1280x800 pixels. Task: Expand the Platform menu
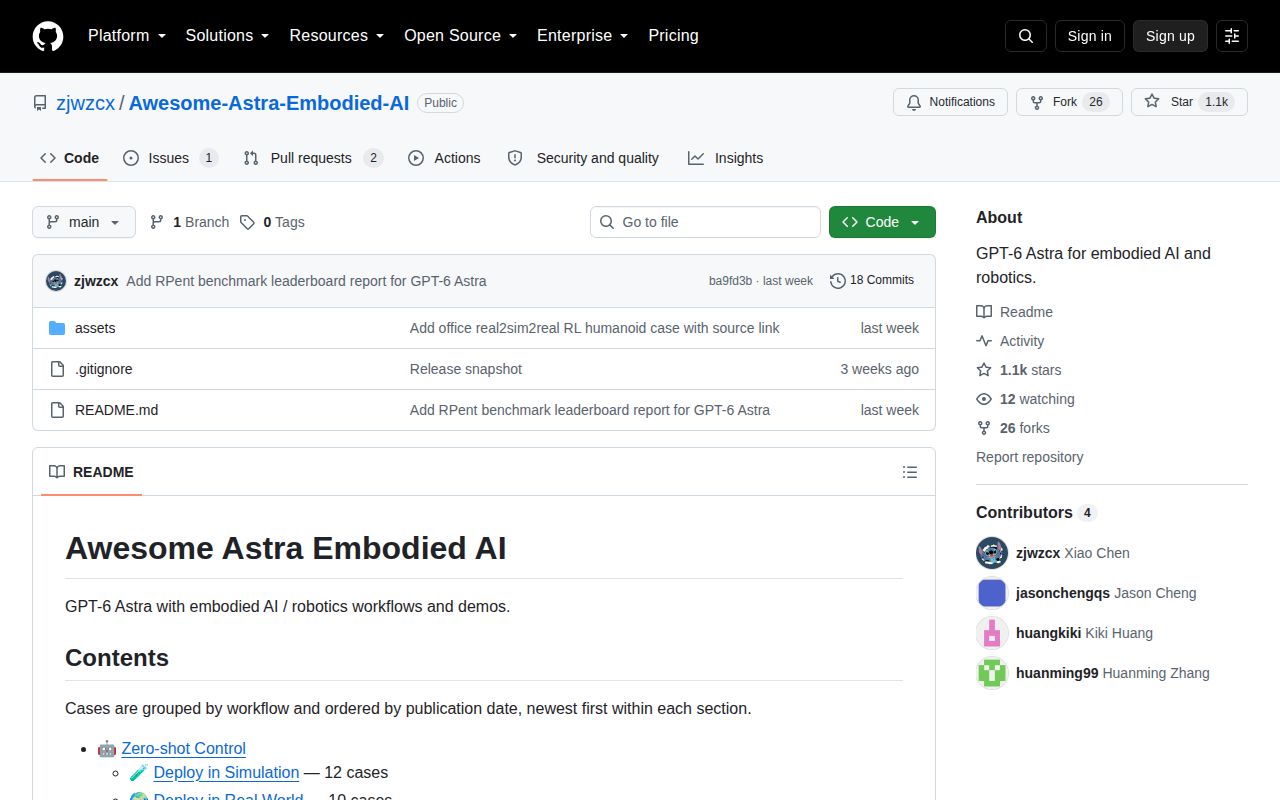point(127,36)
